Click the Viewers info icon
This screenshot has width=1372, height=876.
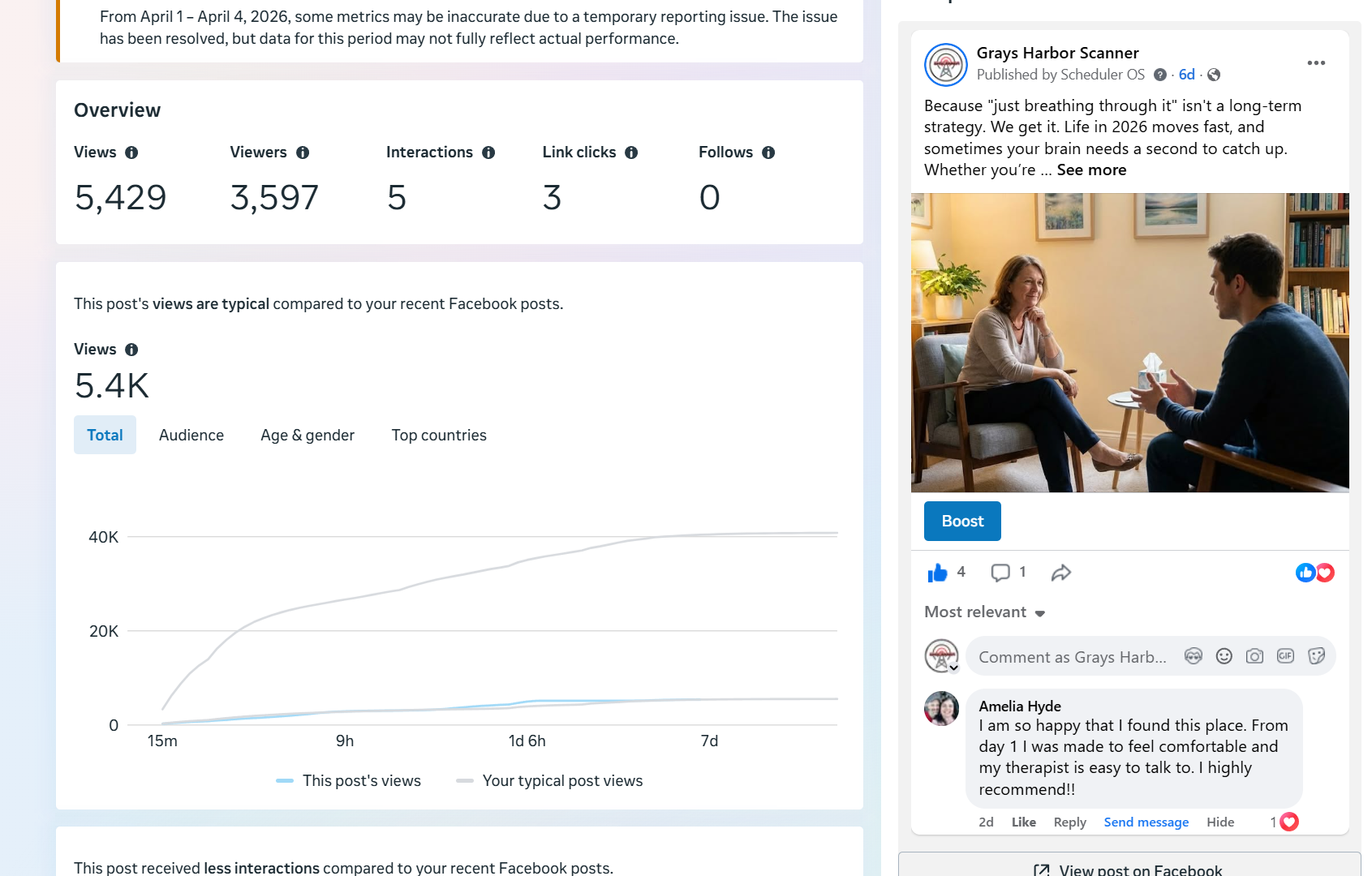[303, 152]
